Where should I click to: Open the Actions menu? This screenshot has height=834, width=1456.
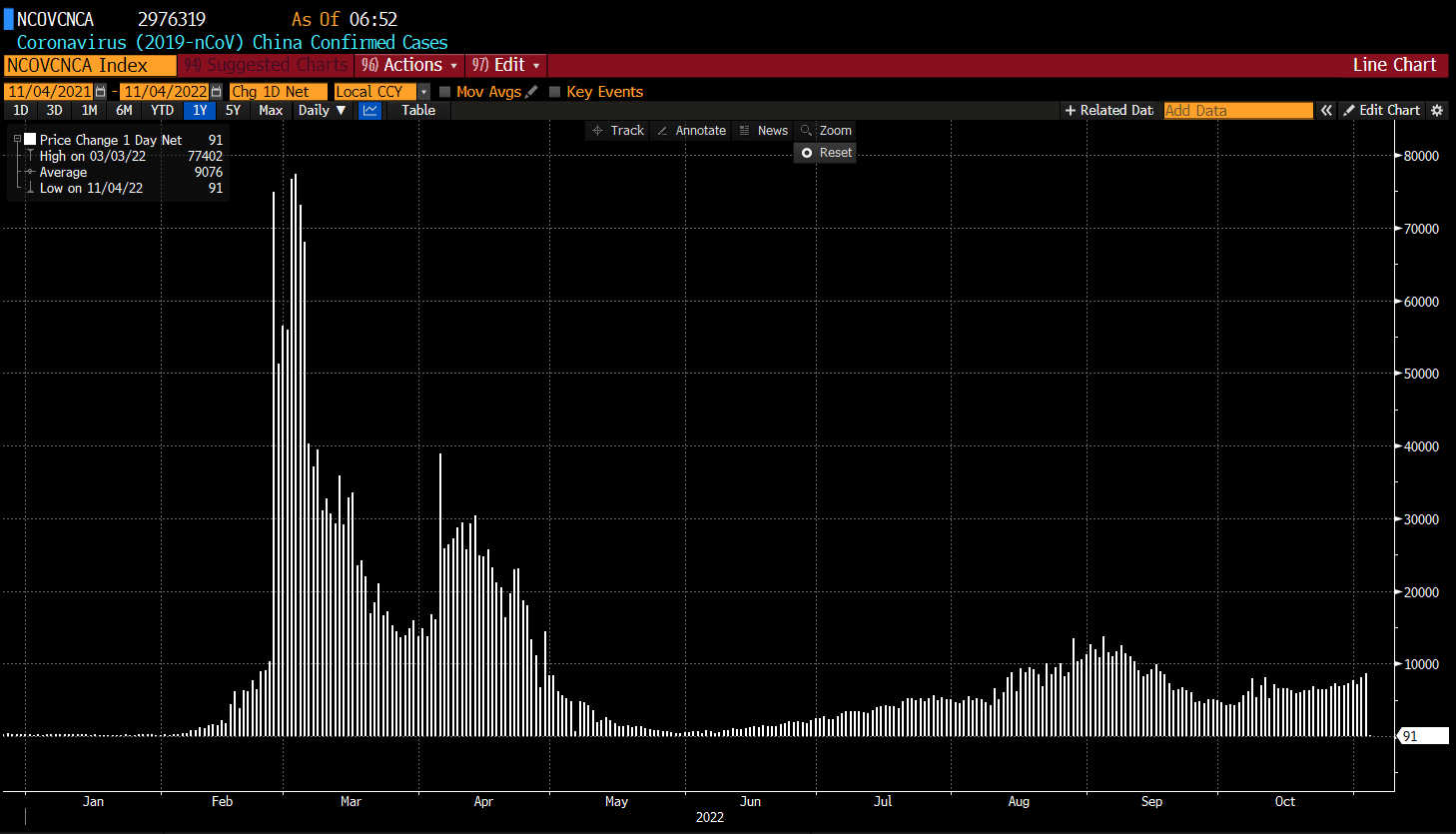click(409, 65)
